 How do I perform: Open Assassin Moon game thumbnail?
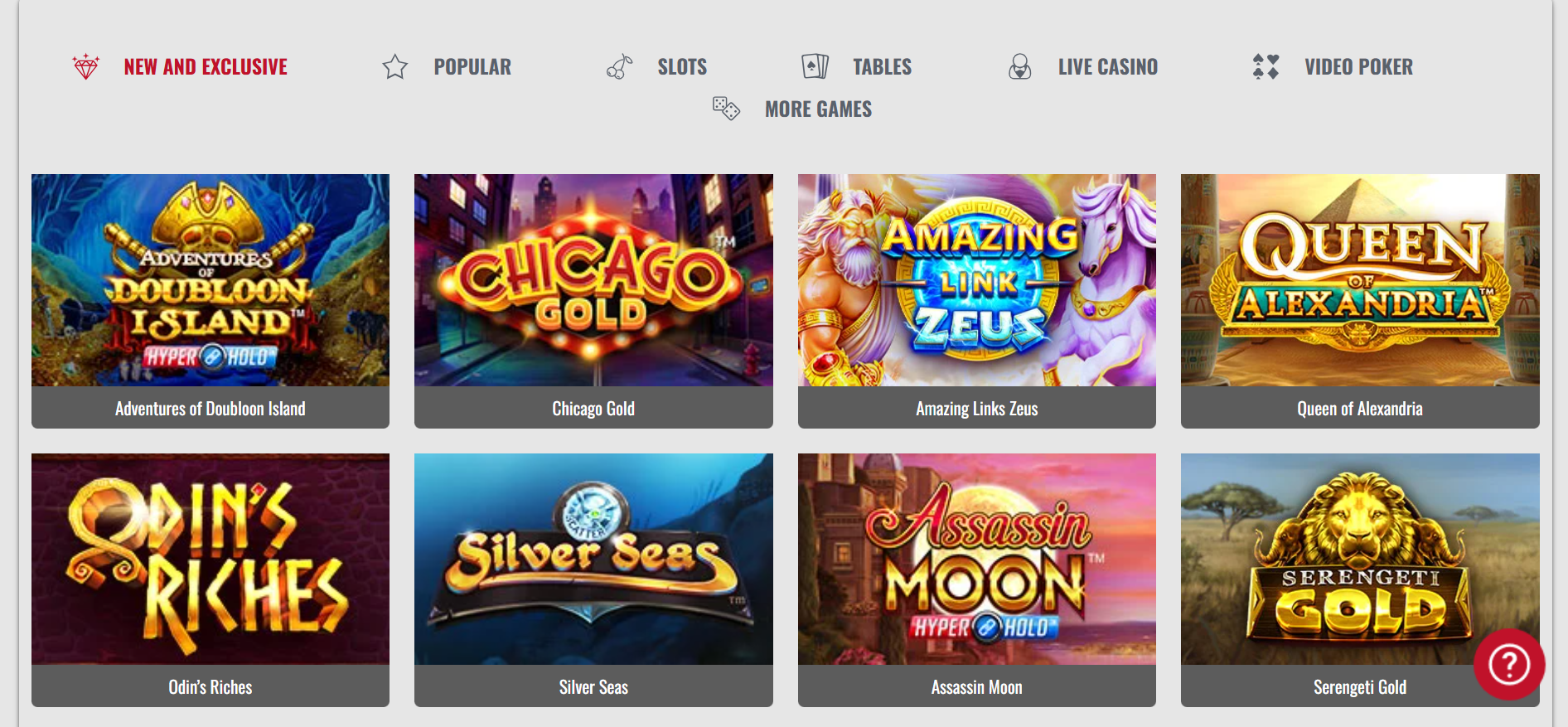point(977,559)
